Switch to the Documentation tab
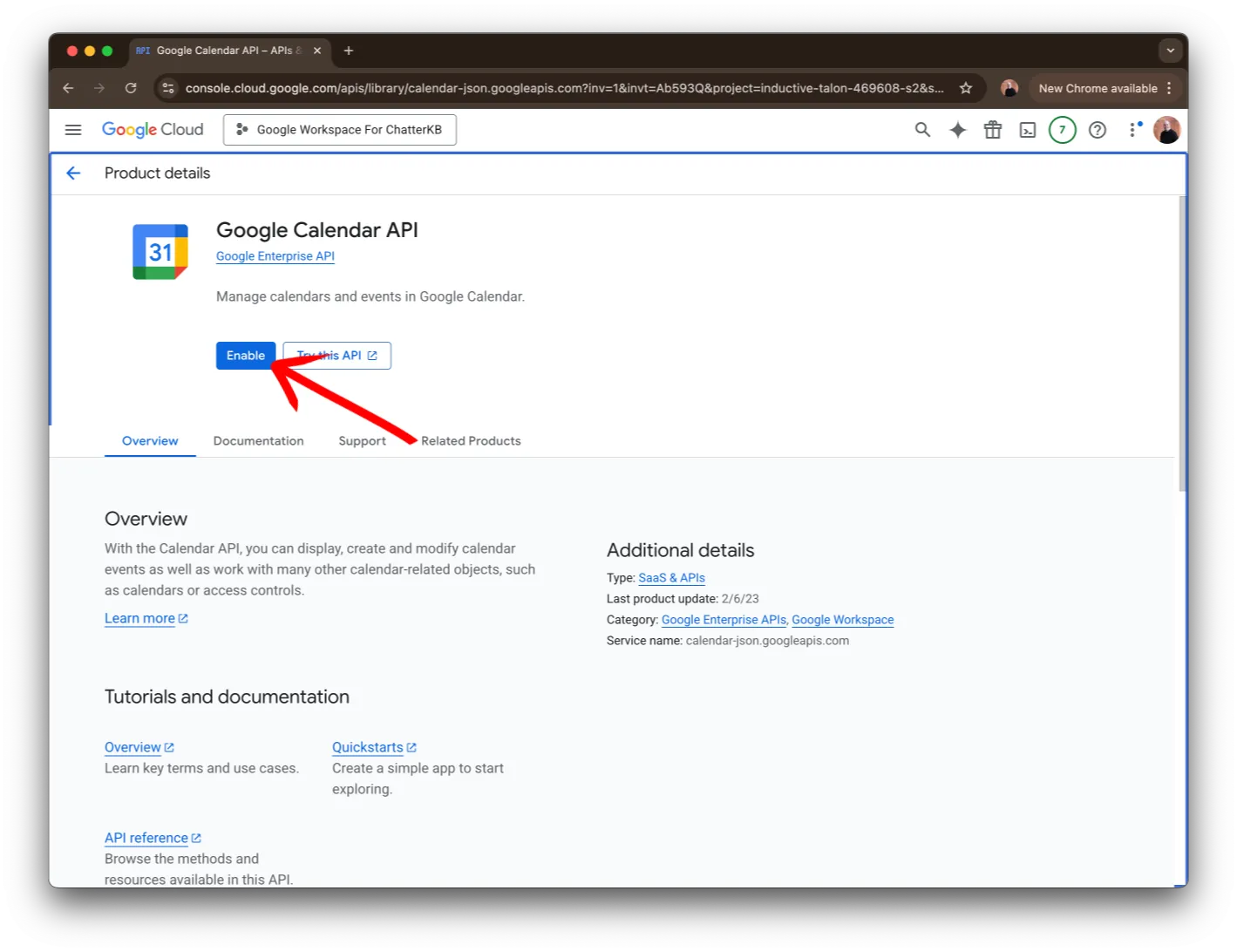Image resolution: width=1237 pixels, height=952 pixels. click(x=259, y=441)
